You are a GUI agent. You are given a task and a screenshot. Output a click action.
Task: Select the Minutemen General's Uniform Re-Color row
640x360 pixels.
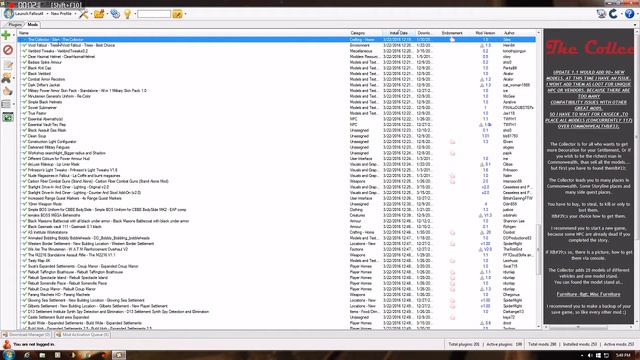coord(277,96)
